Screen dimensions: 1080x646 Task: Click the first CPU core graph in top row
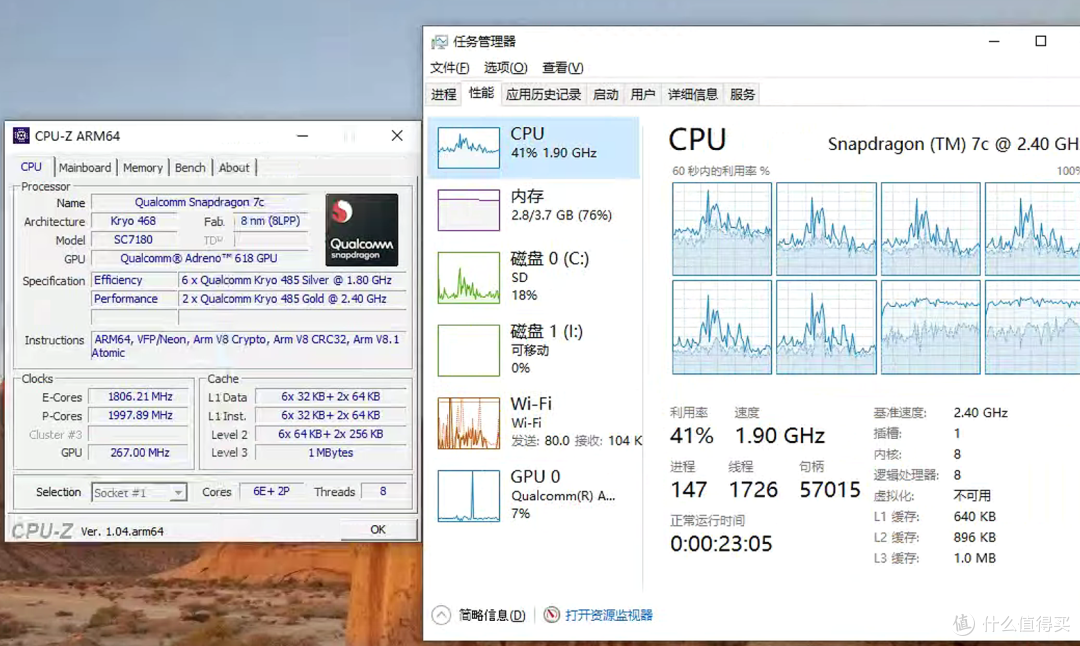coord(722,229)
